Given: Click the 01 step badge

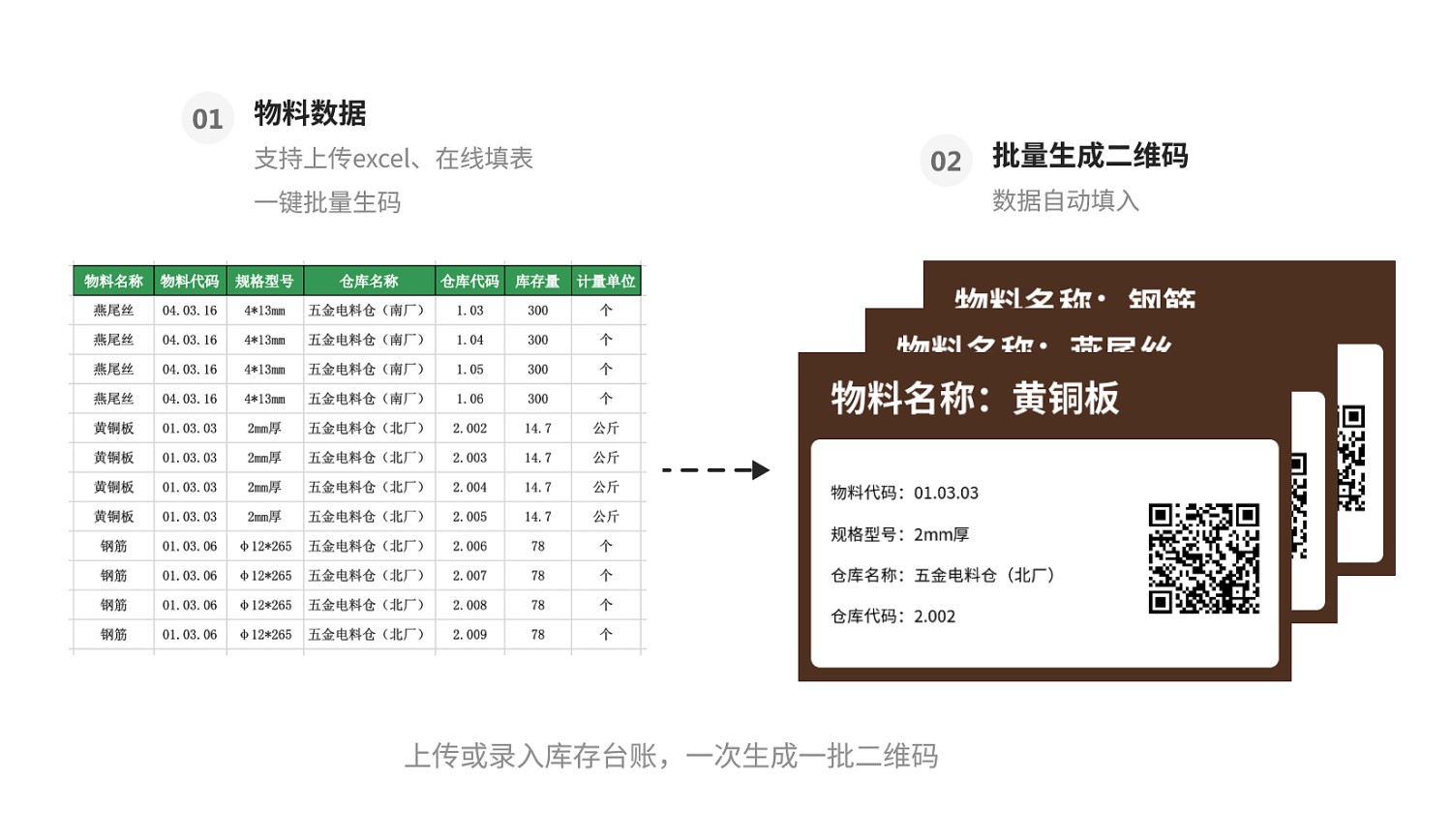Looking at the screenshot, I should [207, 118].
